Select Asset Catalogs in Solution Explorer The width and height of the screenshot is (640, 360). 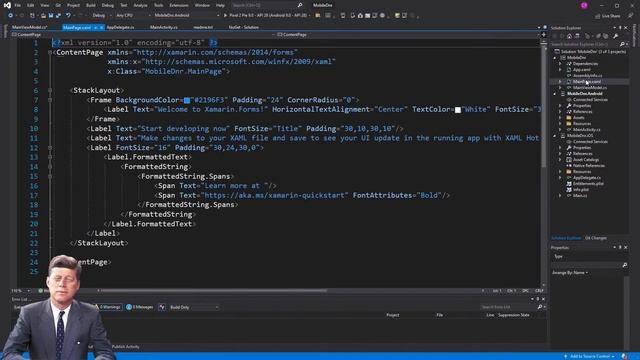[586, 160]
